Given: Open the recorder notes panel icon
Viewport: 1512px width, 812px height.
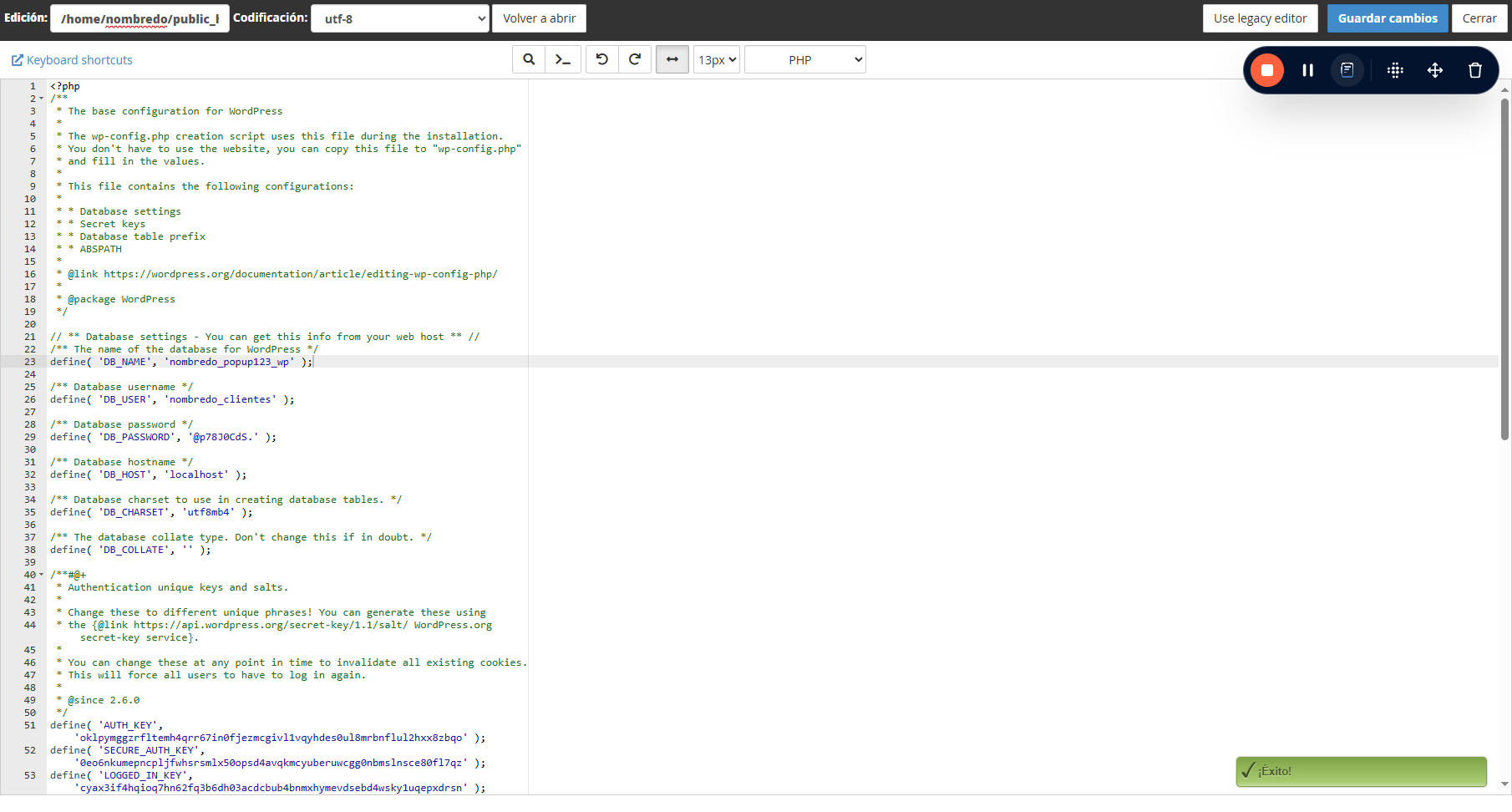Looking at the screenshot, I should click(1347, 70).
